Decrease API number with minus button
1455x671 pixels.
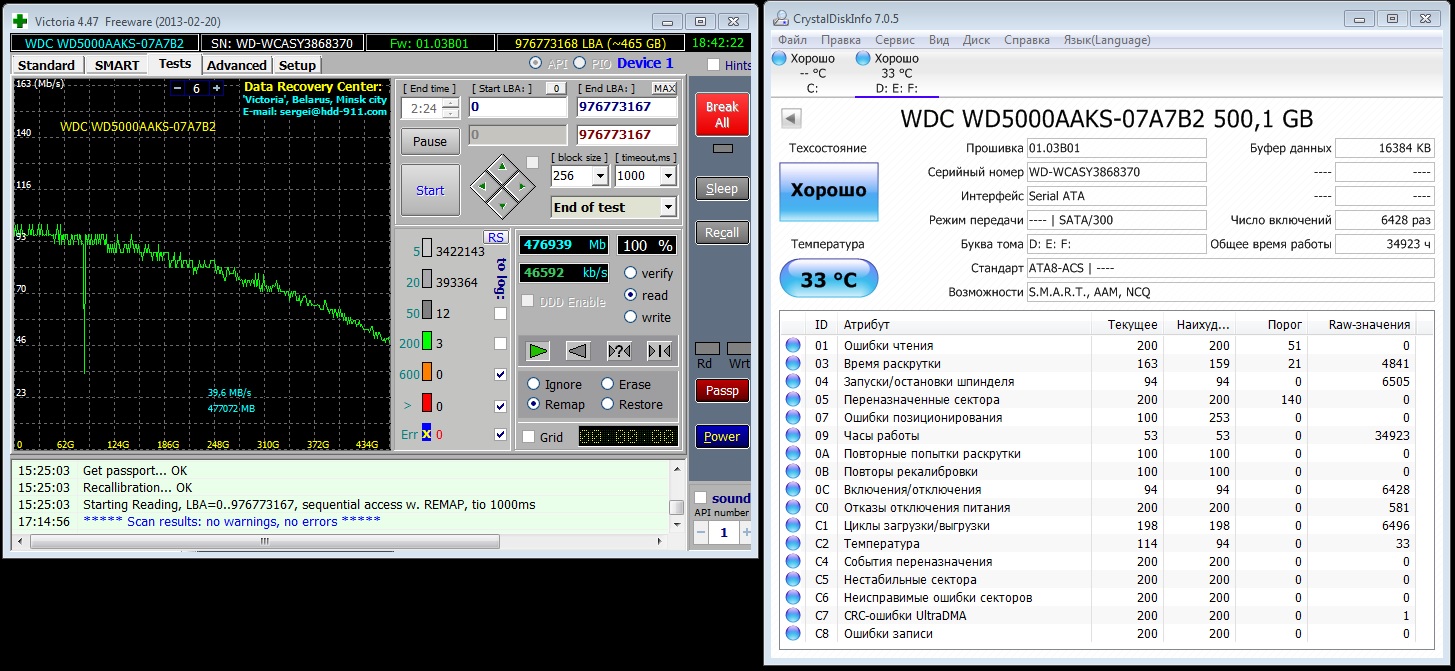coord(701,533)
